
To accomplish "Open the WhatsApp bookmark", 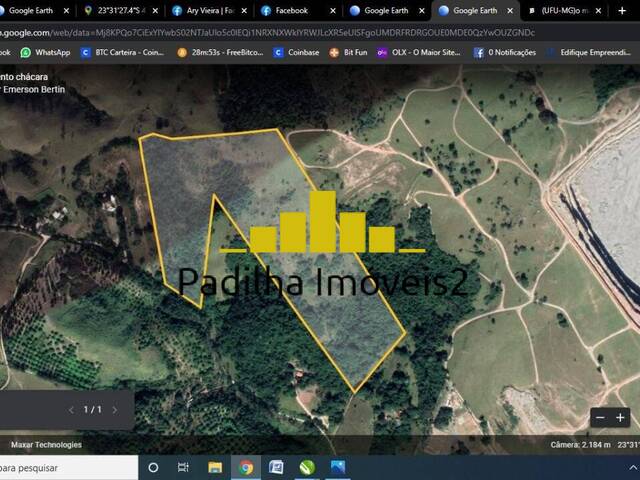I will coord(46,52).
